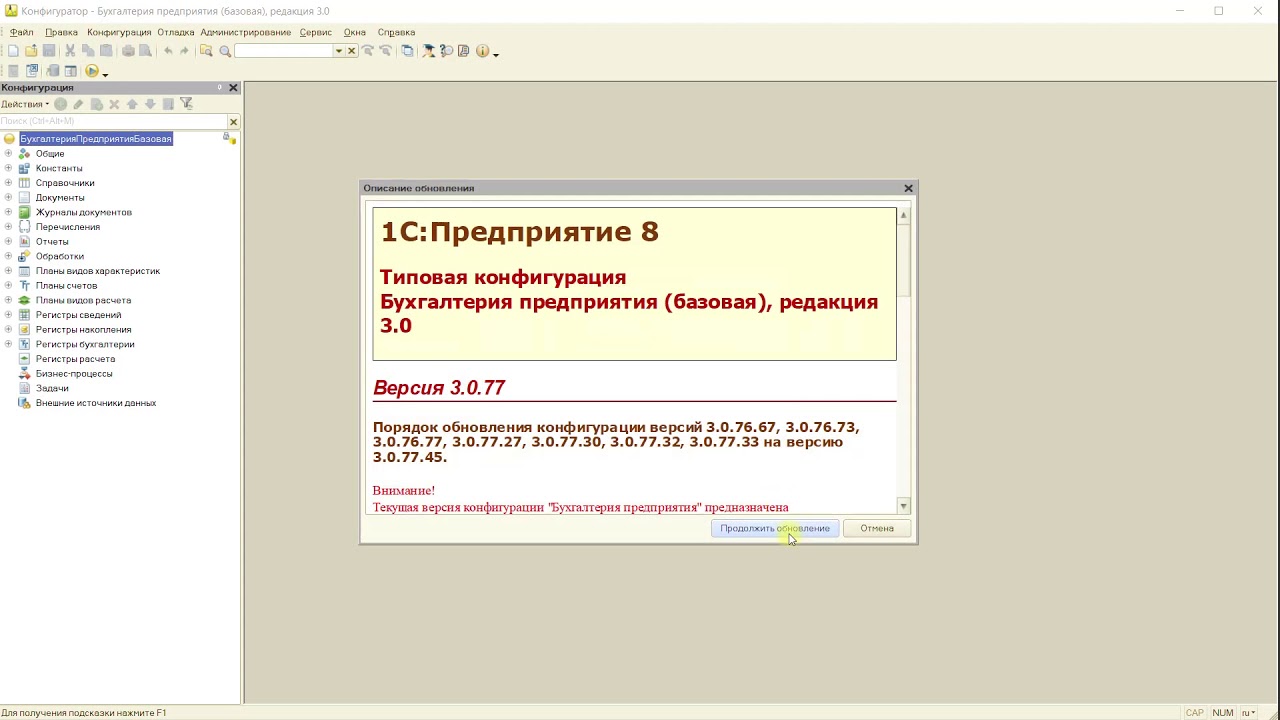Click the Undo arrow toolbar icon
The image size is (1280, 720).
coord(168,51)
